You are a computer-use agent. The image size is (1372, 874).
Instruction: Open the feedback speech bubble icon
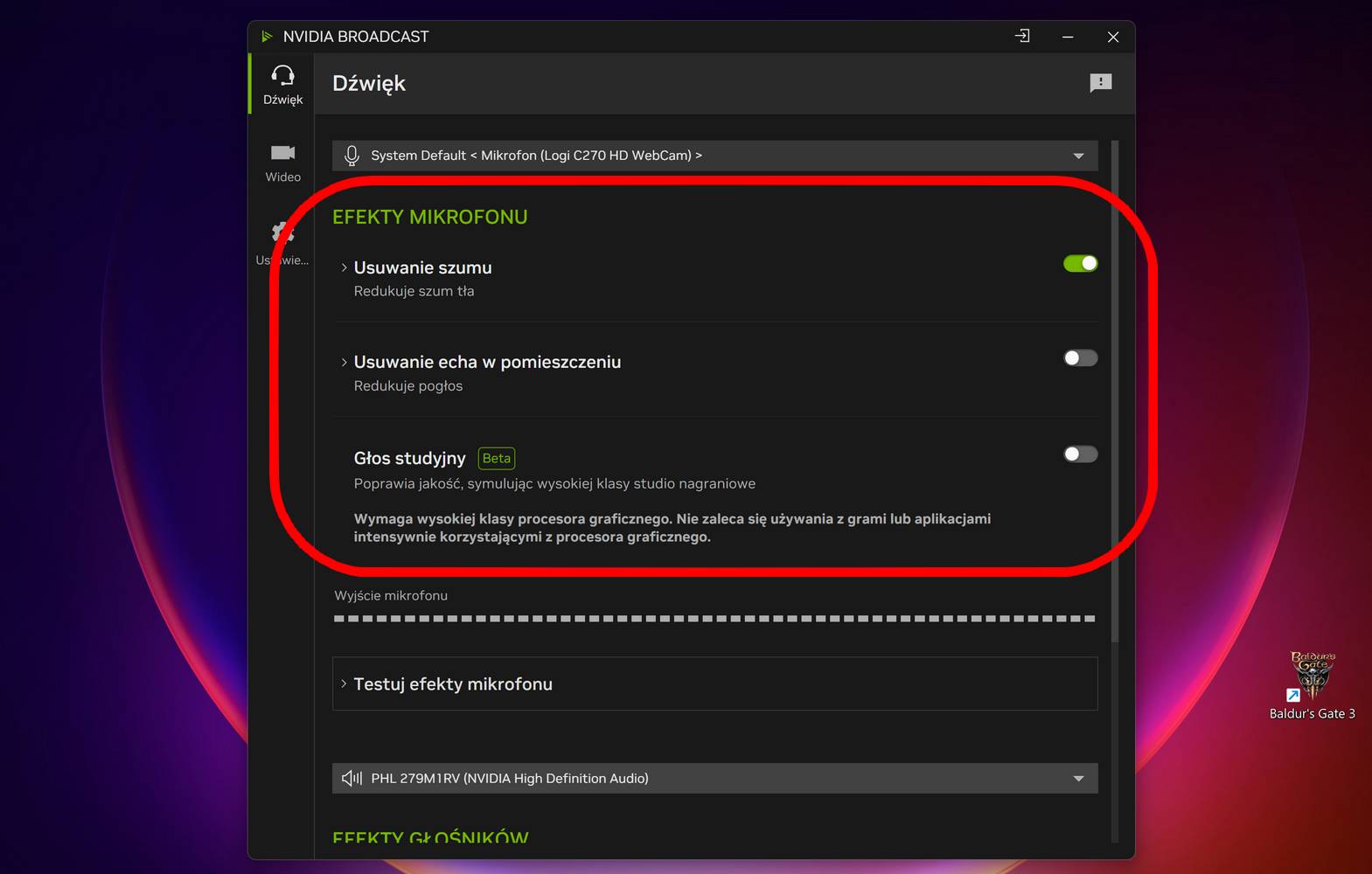point(1100,83)
